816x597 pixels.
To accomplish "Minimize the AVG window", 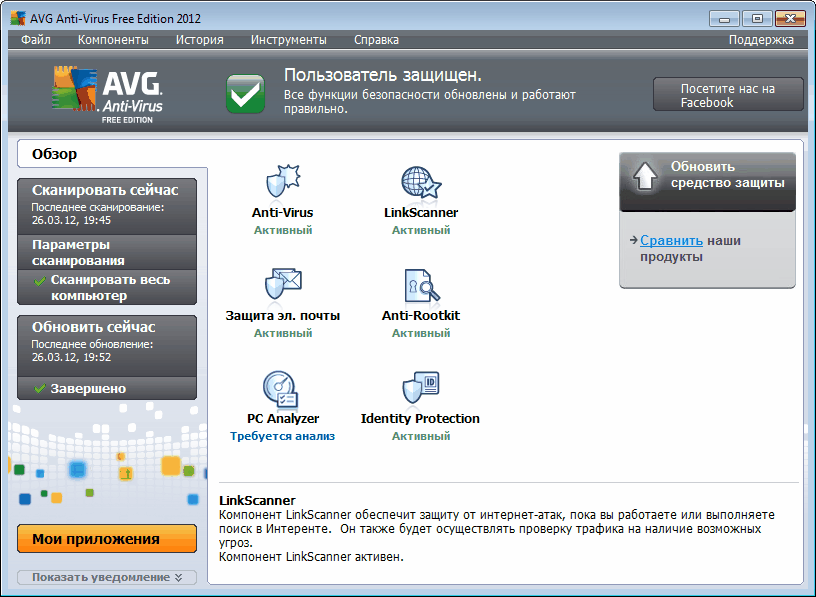I will [724, 19].
